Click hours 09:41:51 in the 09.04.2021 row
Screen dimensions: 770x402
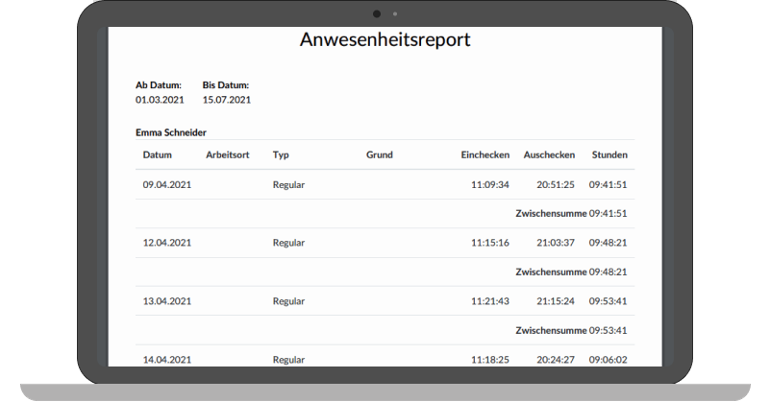[608, 185]
